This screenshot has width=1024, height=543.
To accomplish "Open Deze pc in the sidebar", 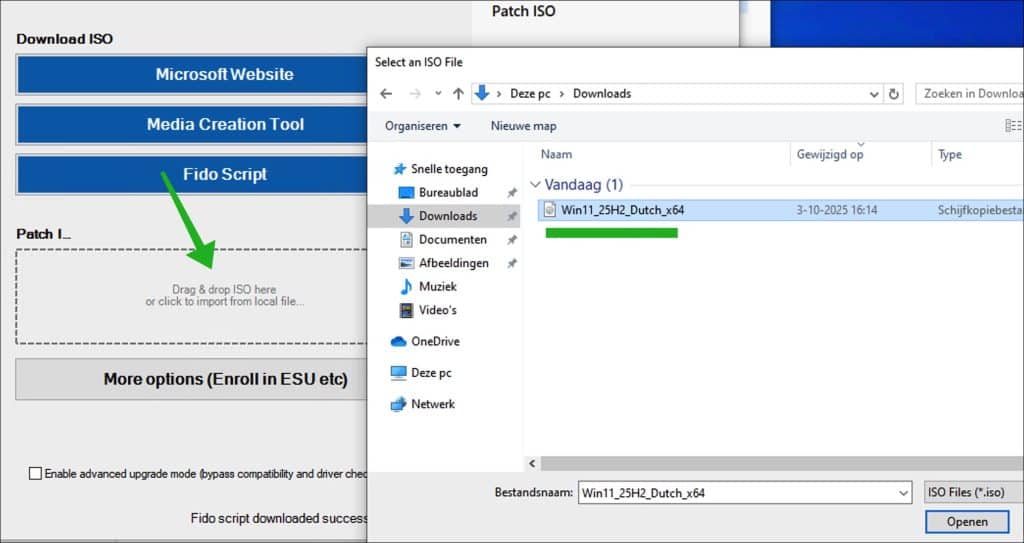I will coord(430,372).
